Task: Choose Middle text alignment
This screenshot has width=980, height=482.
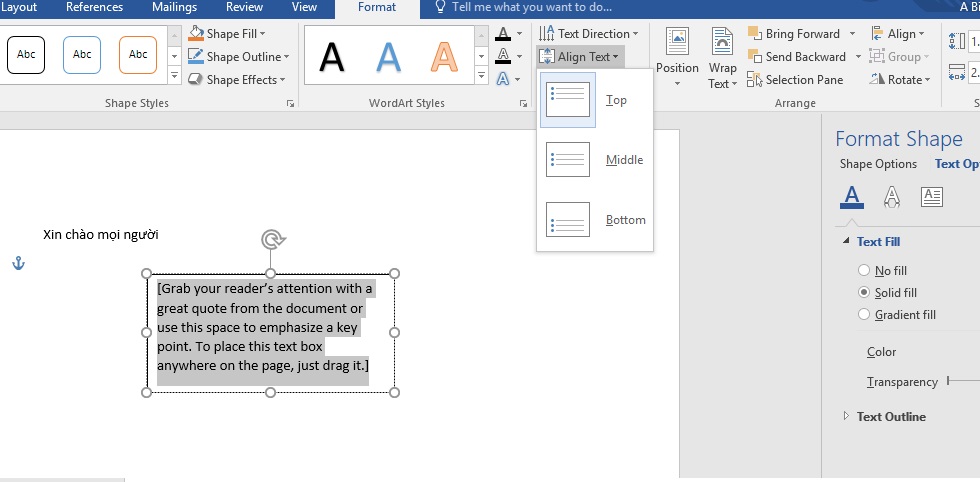Action: [595, 160]
